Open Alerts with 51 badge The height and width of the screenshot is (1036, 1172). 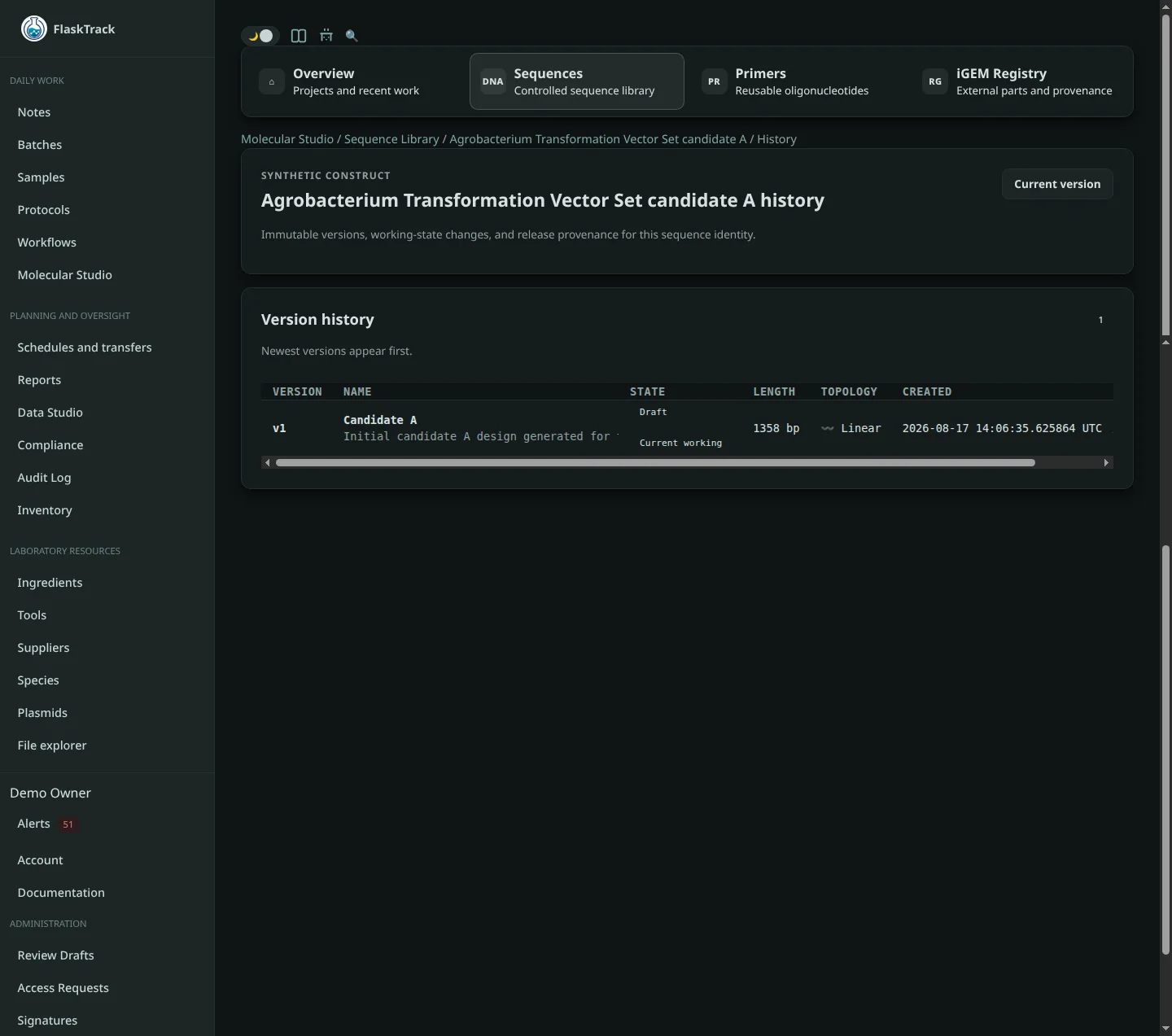[x=47, y=824]
